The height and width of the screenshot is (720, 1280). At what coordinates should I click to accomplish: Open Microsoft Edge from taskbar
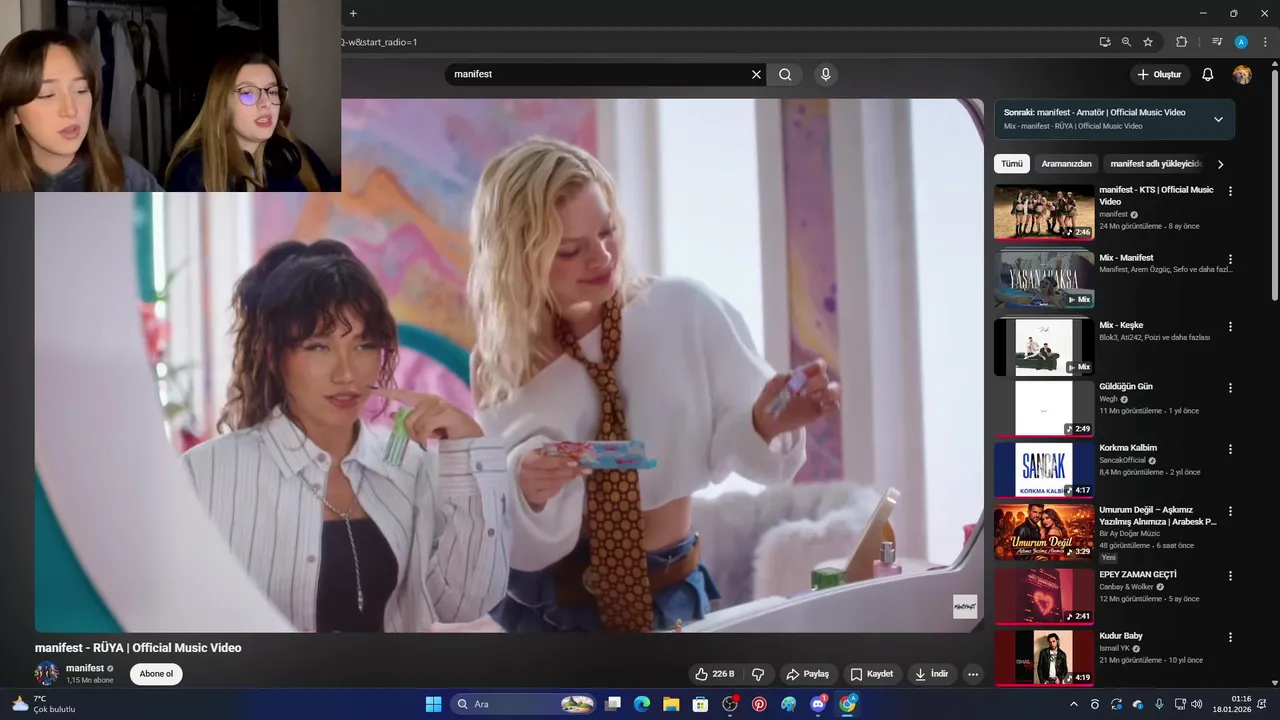pyautogui.click(x=642, y=704)
